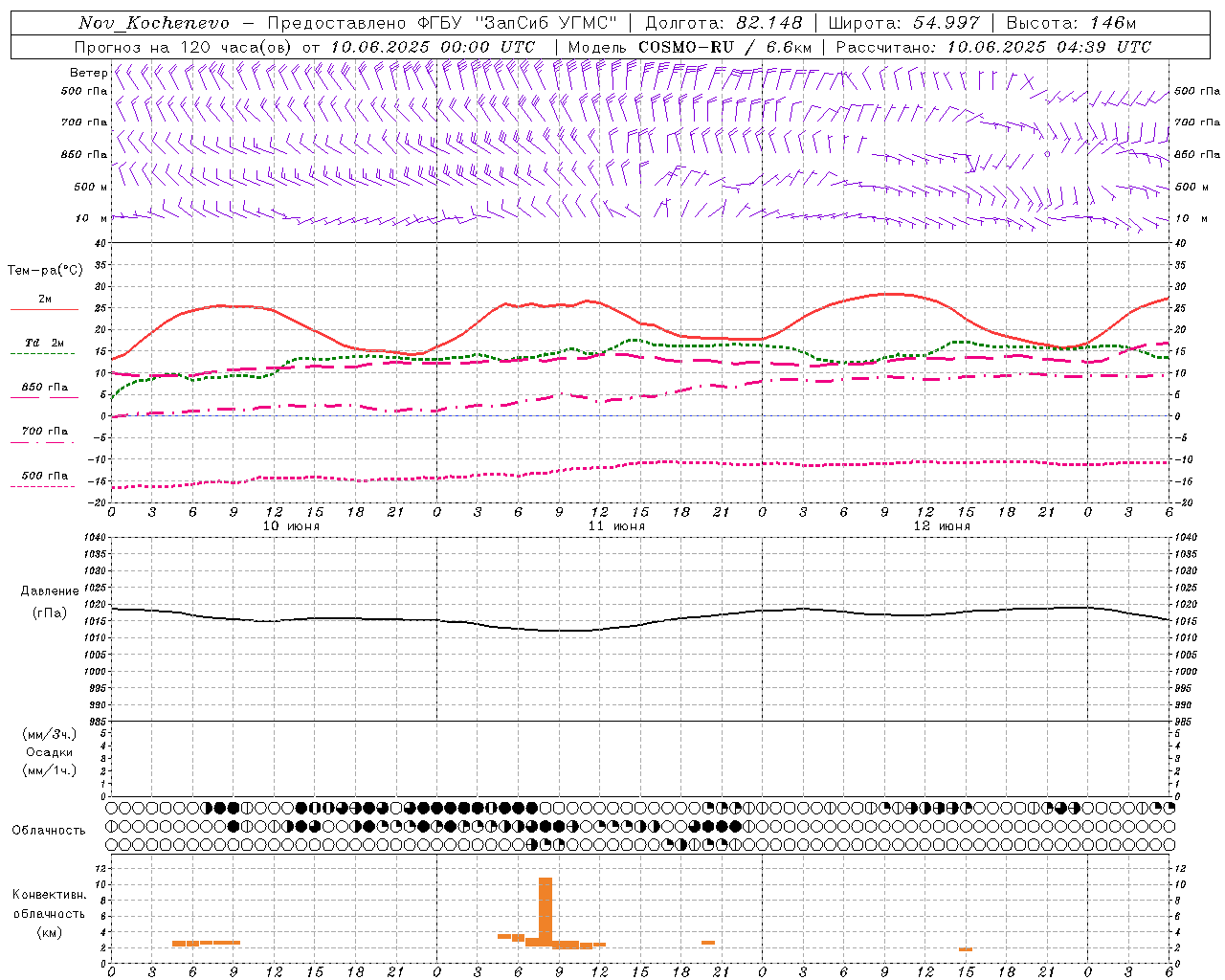This screenshot has height=980, width=1225.
Task: Click the "500 гПа" entry in the temperature legend
Action: (44, 476)
